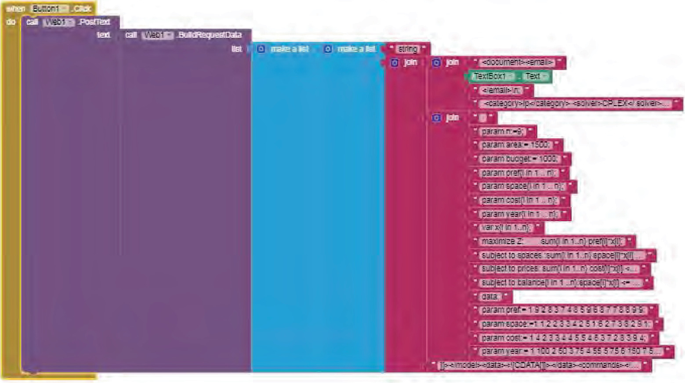Open Text property dropdown on TextBox1 block
The width and height of the screenshot is (685, 383).
[536, 76]
